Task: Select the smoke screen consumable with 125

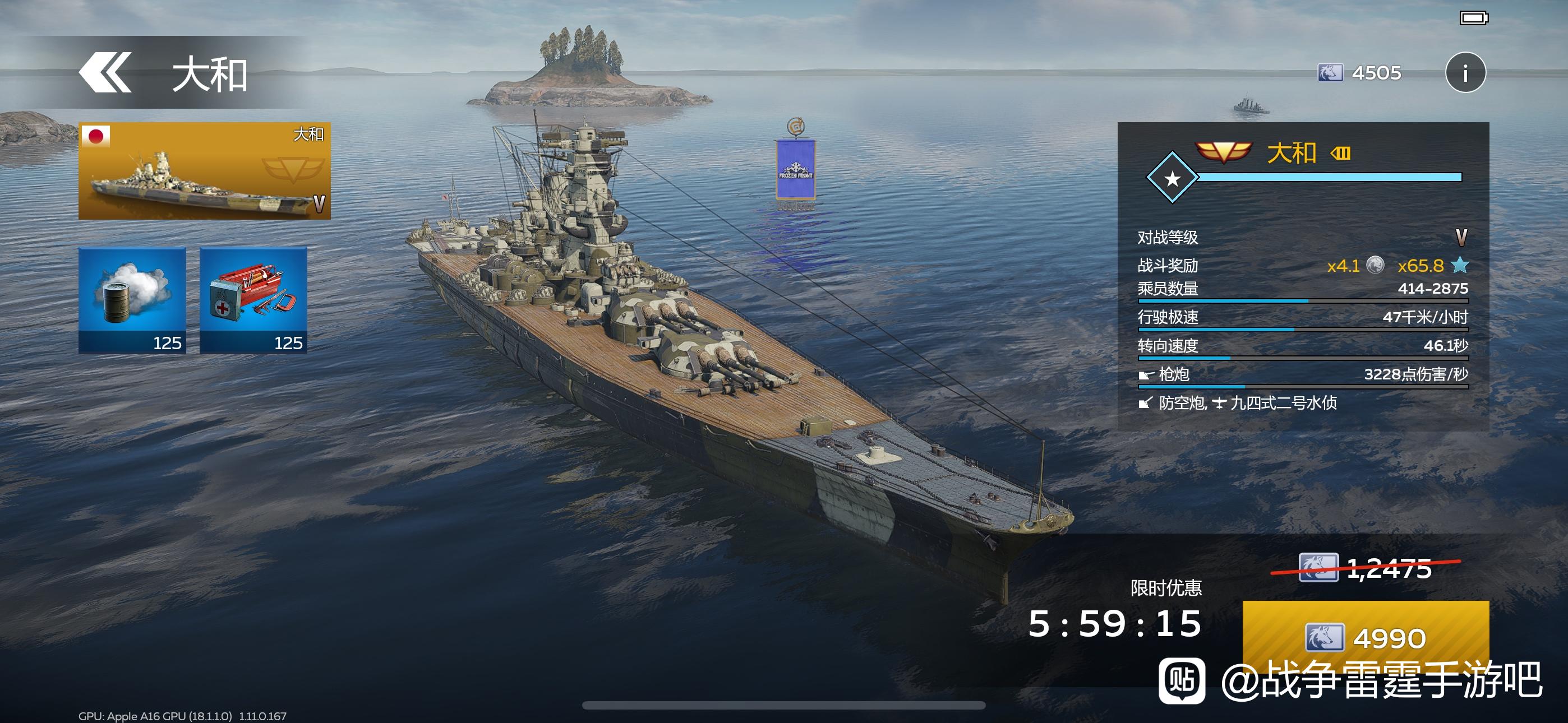Action: tap(132, 300)
